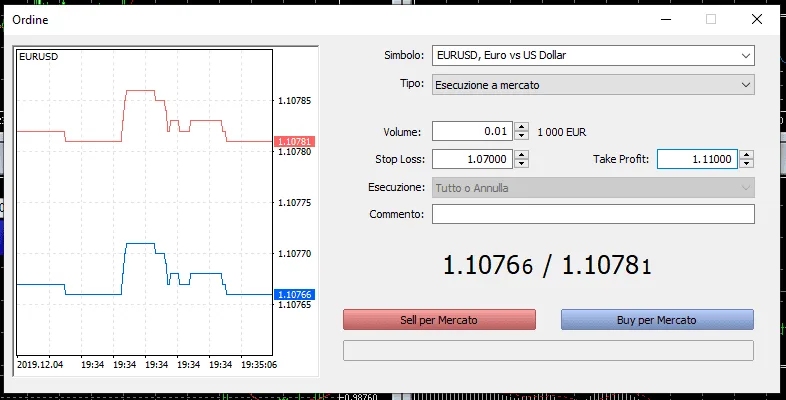786x400 pixels.
Task: Decrease Stop Loss with down arrow
Action: pyautogui.click(x=521, y=163)
